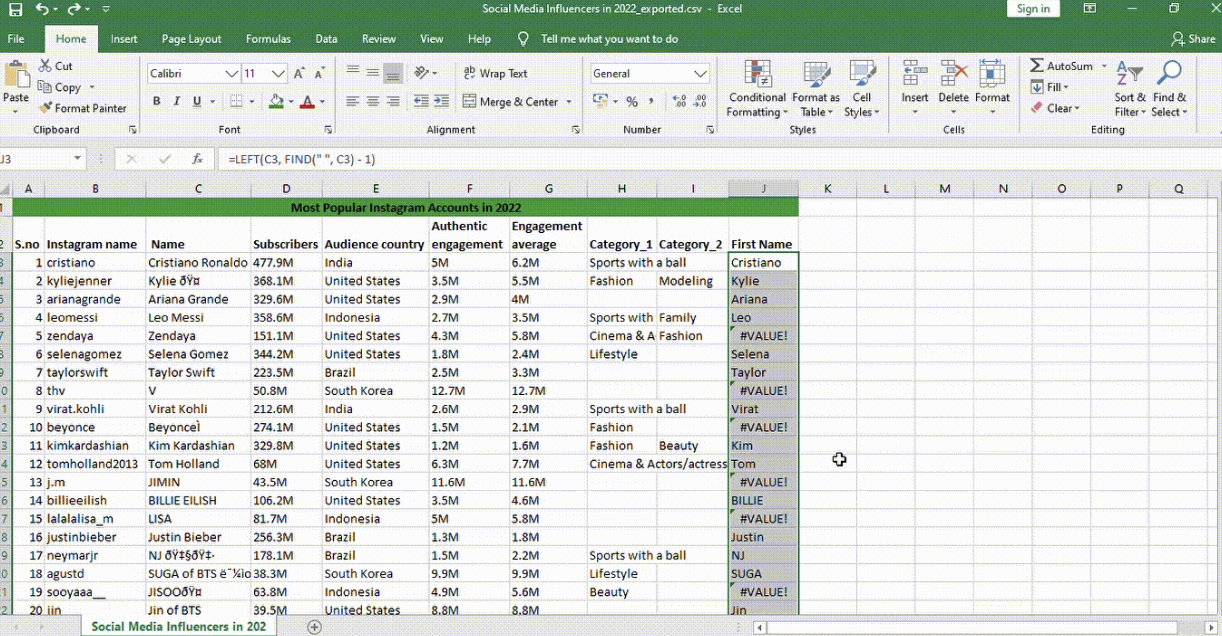This screenshot has height=636, width=1222.
Task: Switch to the Formulas ribbon tab
Action: tap(268, 39)
